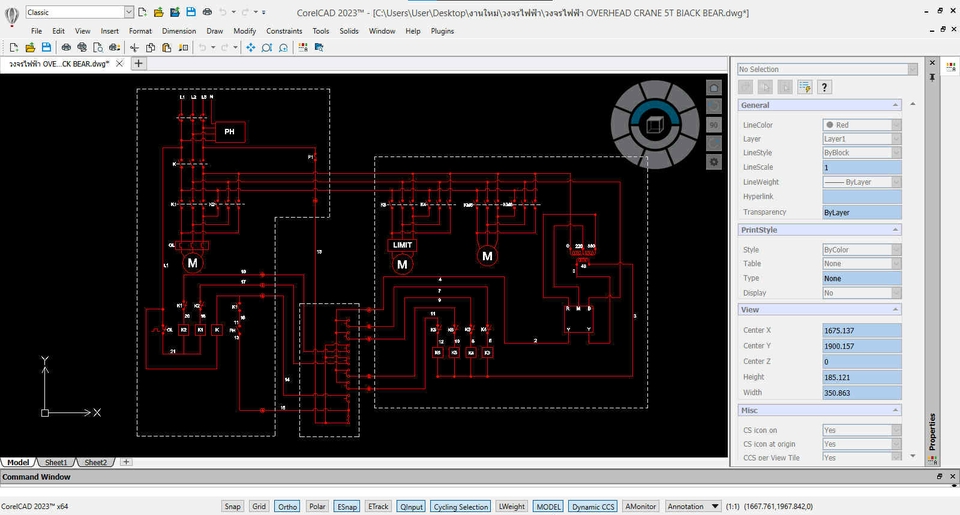Switch to the Sheet1 tab

(x=56, y=462)
